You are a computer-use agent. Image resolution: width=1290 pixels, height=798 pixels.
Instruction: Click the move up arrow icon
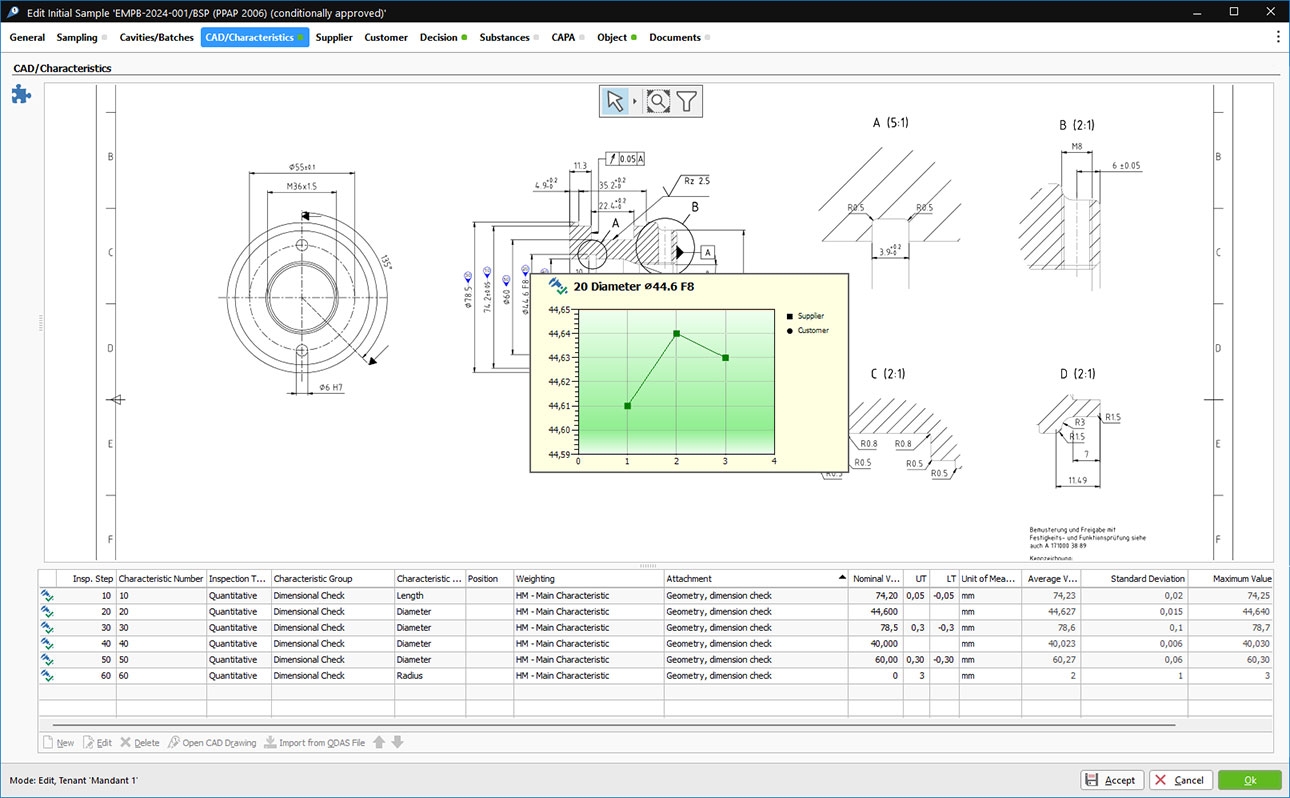[379, 743]
